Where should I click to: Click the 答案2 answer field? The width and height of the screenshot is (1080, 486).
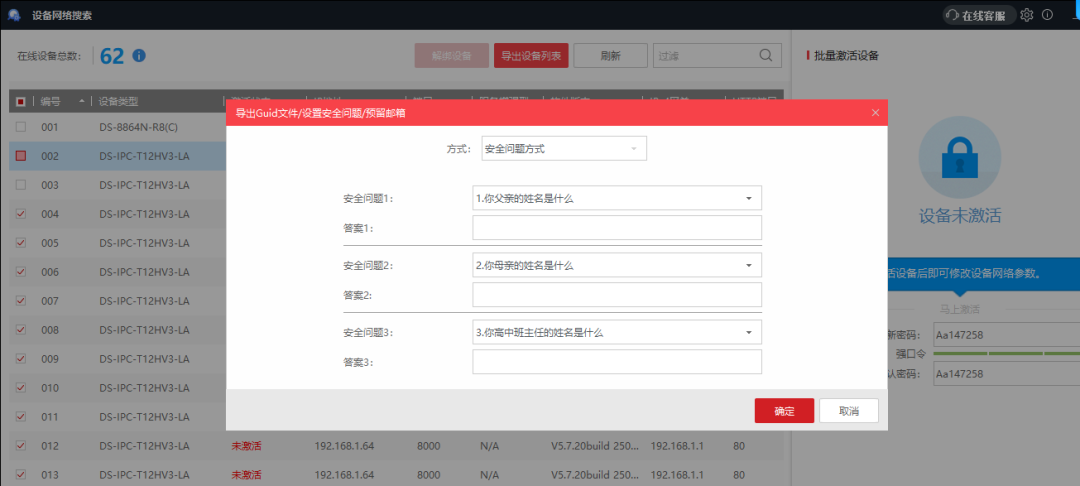point(617,295)
